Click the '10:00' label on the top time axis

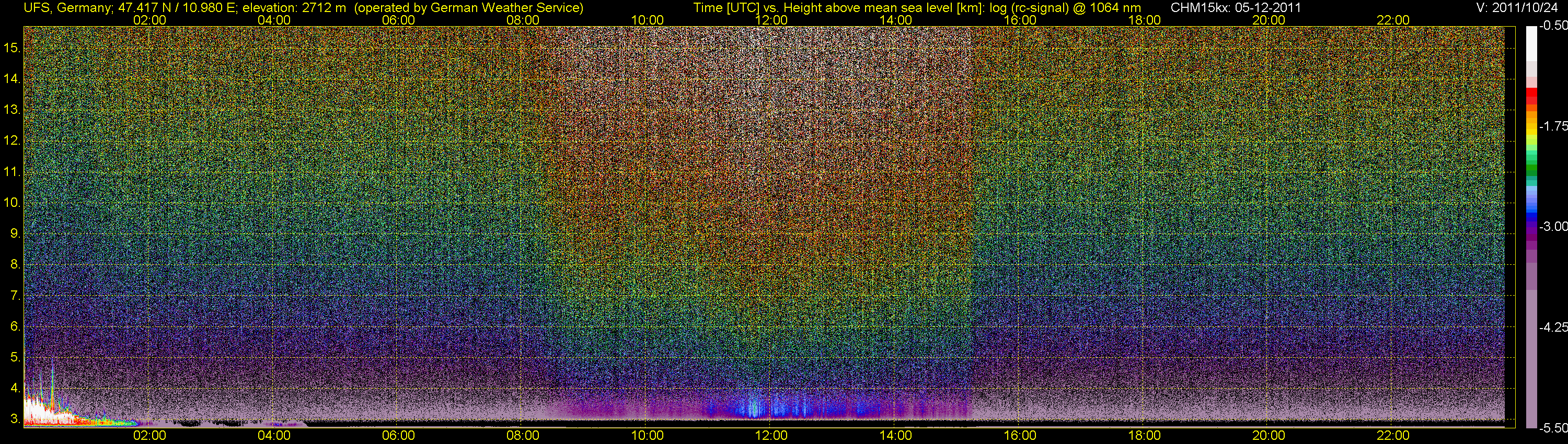pyautogui.click(x=647, y=20)
